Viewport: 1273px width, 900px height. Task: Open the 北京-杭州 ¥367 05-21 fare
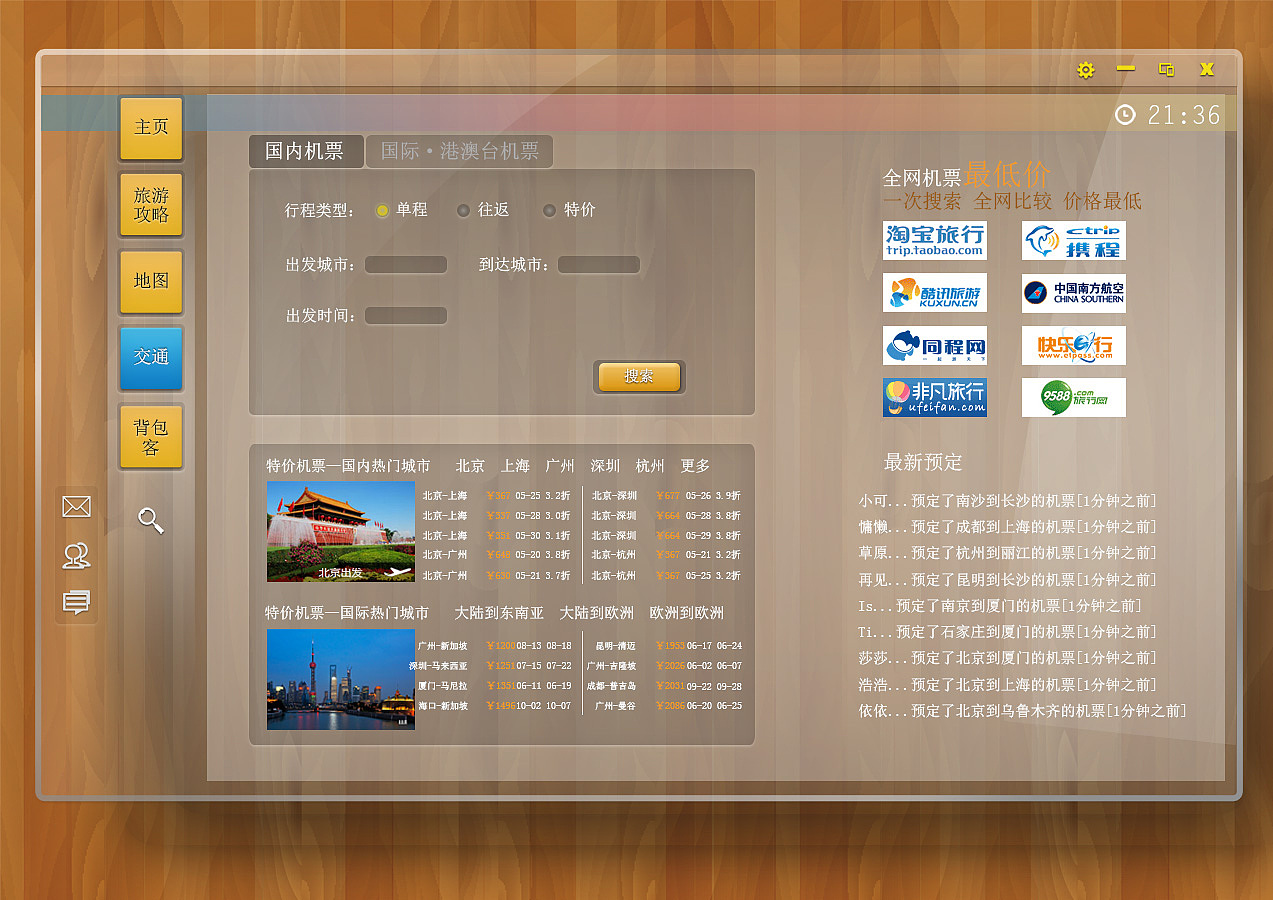pyautogui.click(x=666, y=555)
